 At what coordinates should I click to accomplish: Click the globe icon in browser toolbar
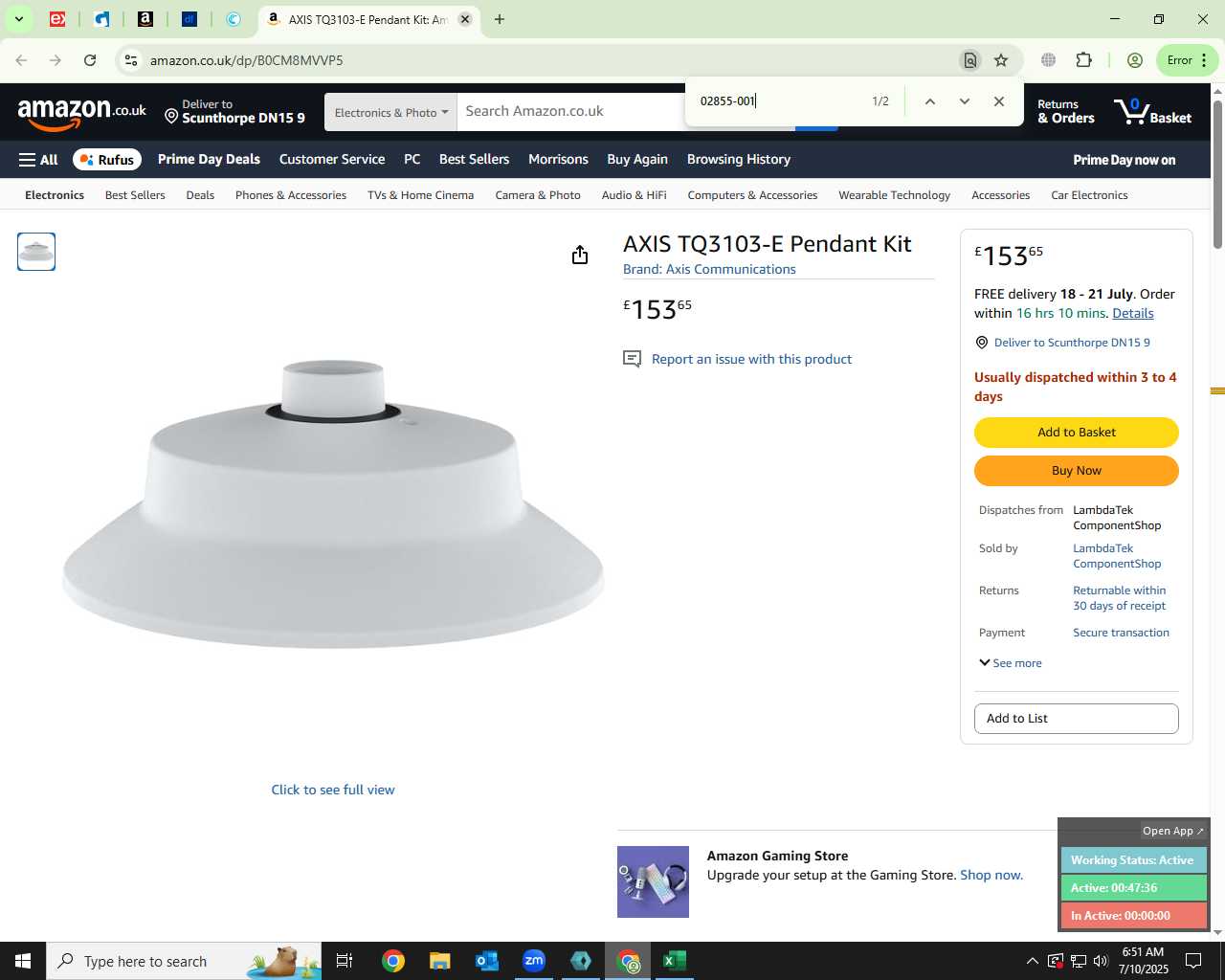click(x=1049, y=60)
